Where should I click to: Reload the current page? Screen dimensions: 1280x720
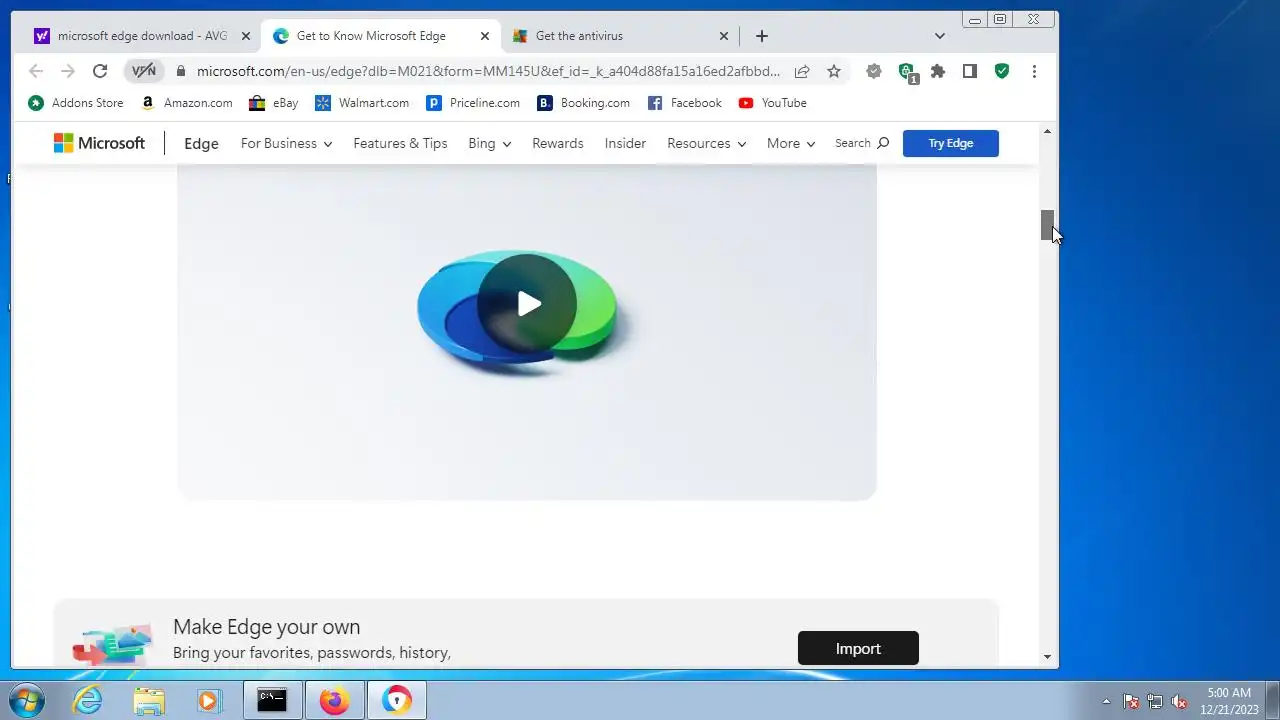[100, 71]
